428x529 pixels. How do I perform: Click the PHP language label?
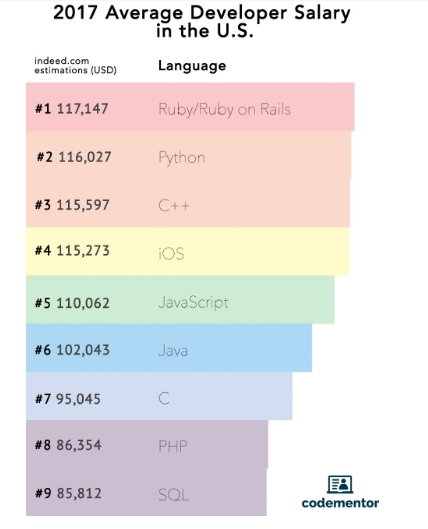pos(173,446)
